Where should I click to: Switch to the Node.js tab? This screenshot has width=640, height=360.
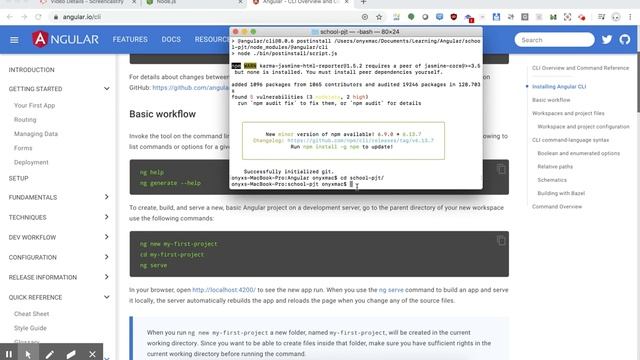[x=194, y=2]
